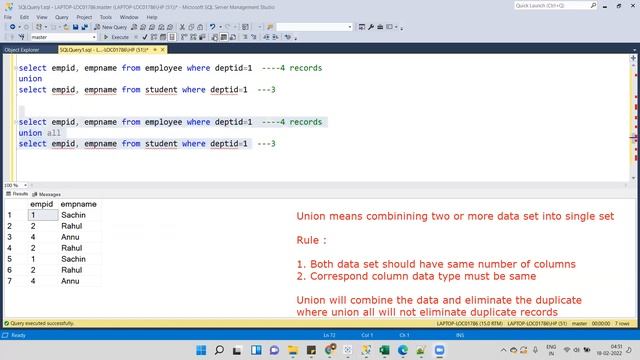Open the Find combo box dropdown
This screenshot has width=640, height=360.
[350, 27]
